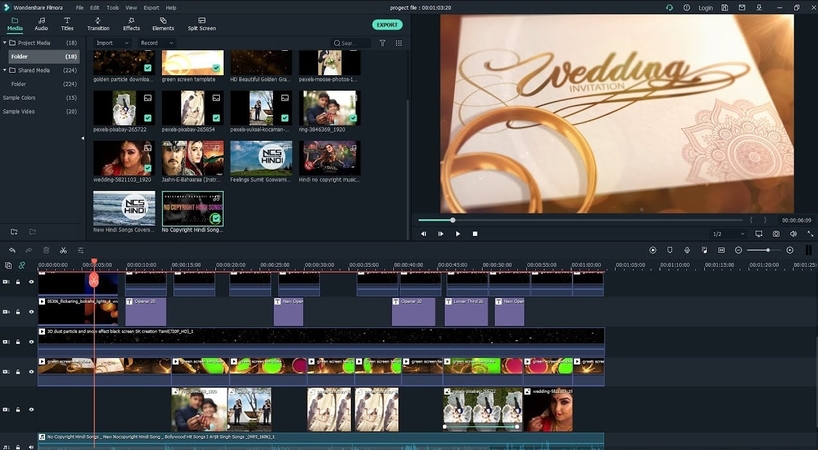Open the Export menu
The width and height of the screenshot is (818, 450).
151,8
